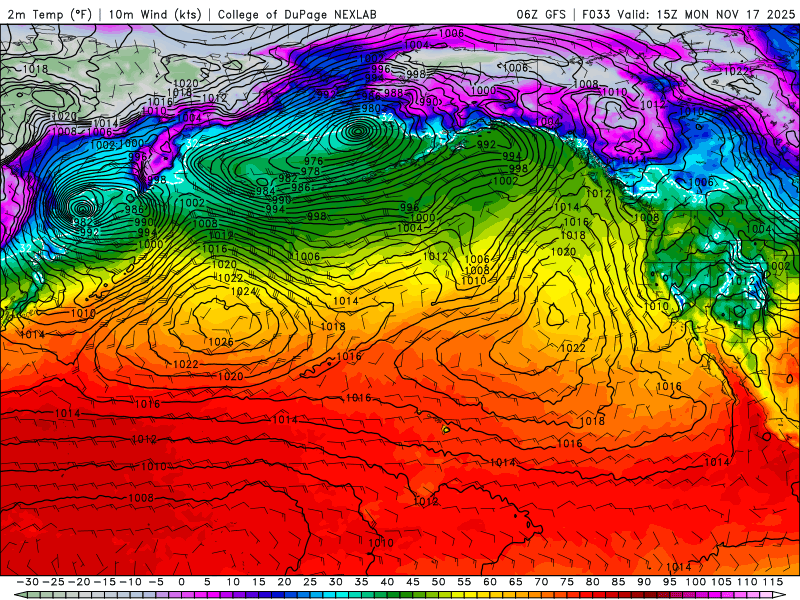Click the 976 pressure contour label
Viewport: 800px width, 600px height.
313,161
